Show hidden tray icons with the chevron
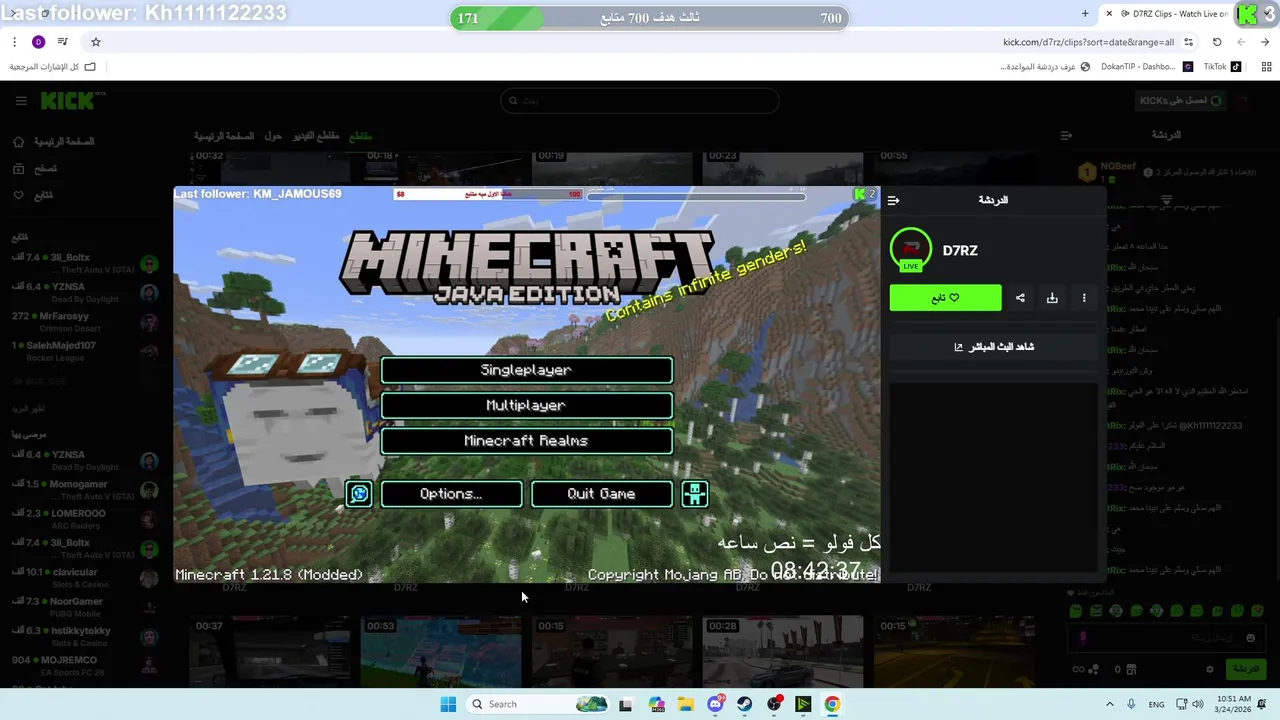Image resolution: width=1280 pixels, height=720 pixels. coord(1109,704)
